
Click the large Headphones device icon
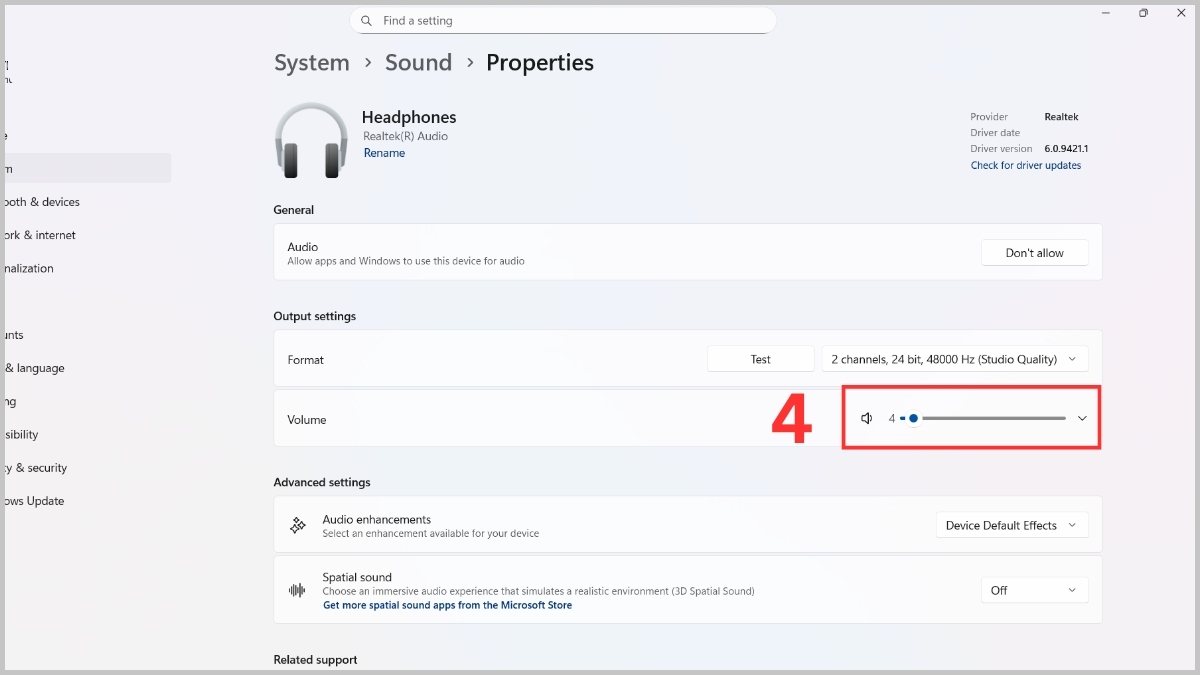click(312, 141)
